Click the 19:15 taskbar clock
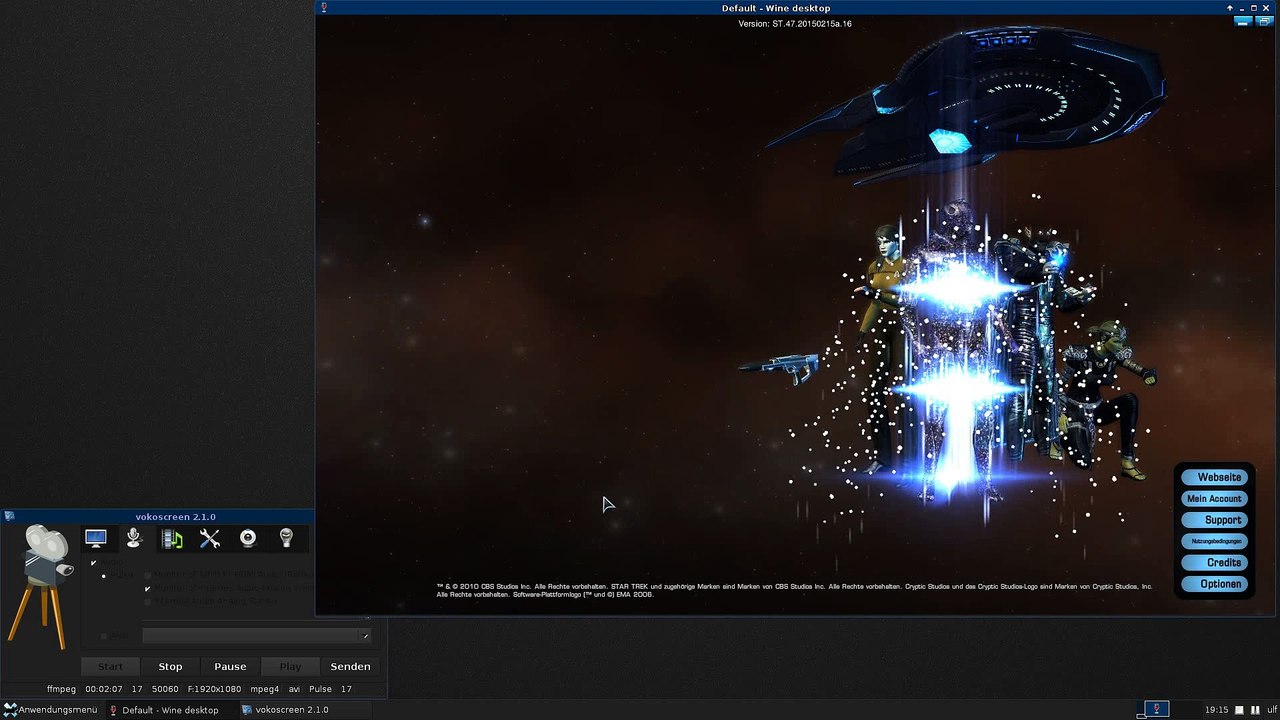Screen dimensions: 1280x720 coord(1216,710)
